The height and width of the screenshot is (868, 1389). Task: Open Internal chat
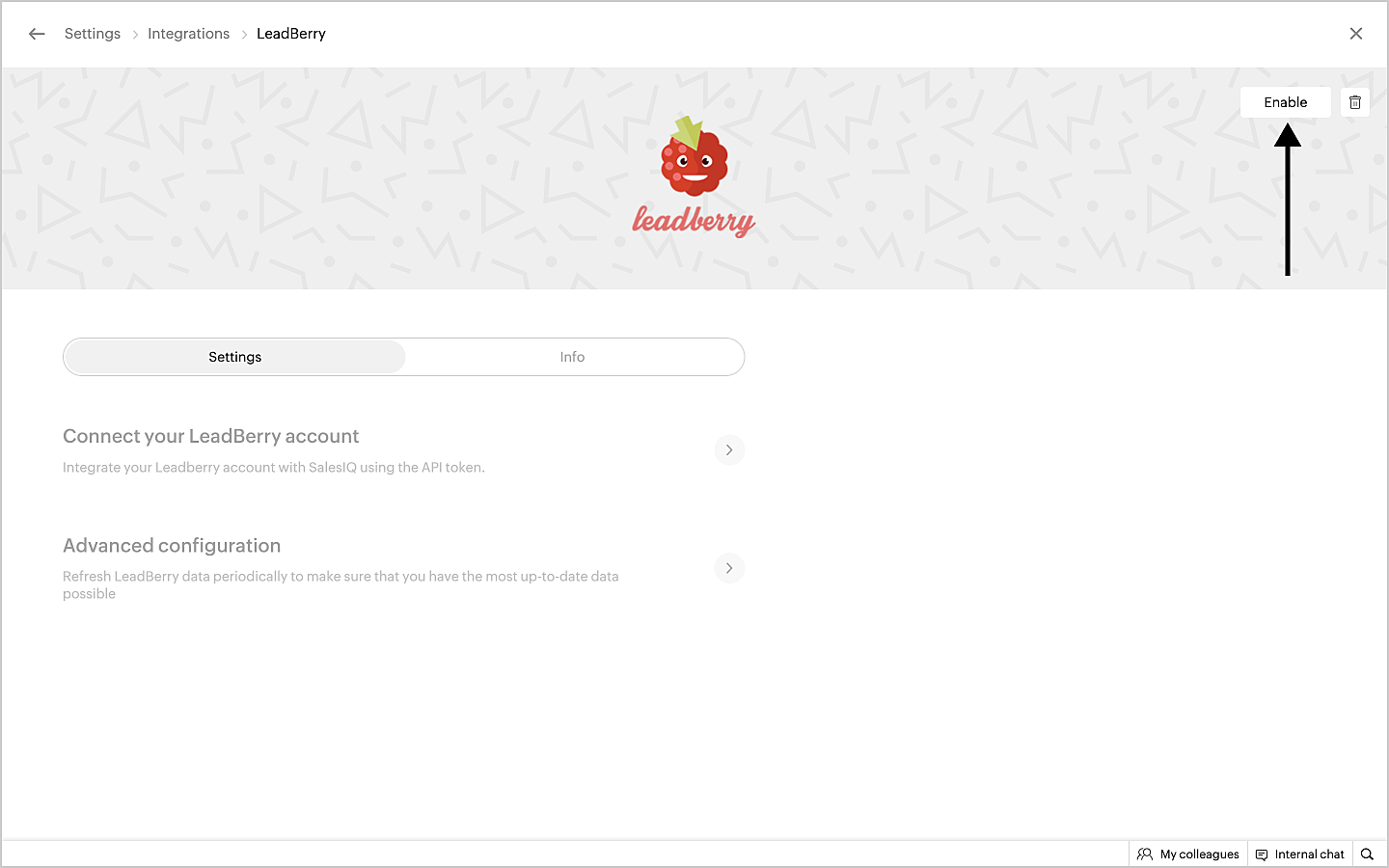pyautogui.click(x=1299, y=854)
